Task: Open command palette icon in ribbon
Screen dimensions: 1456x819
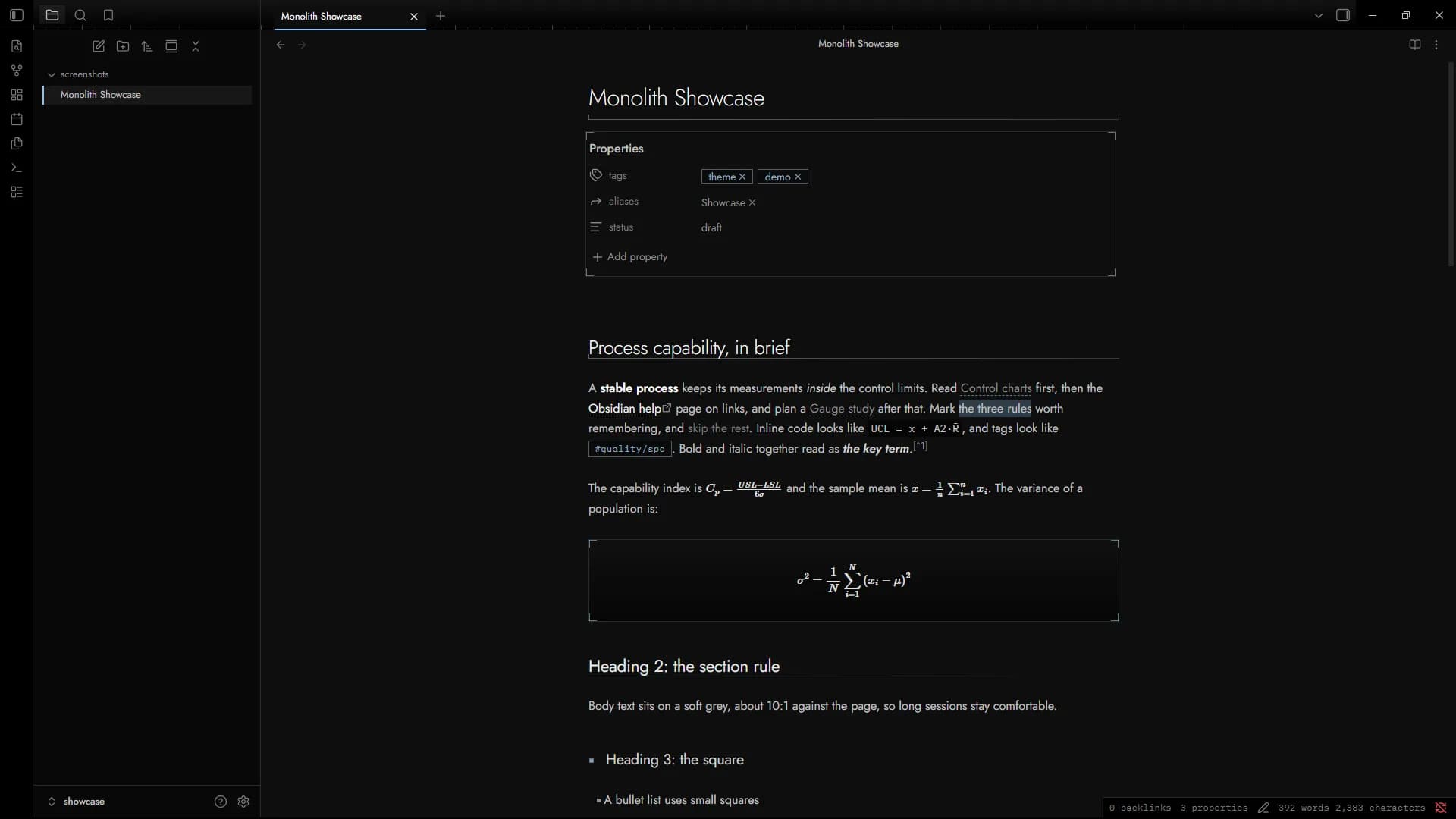Action: 17,168
